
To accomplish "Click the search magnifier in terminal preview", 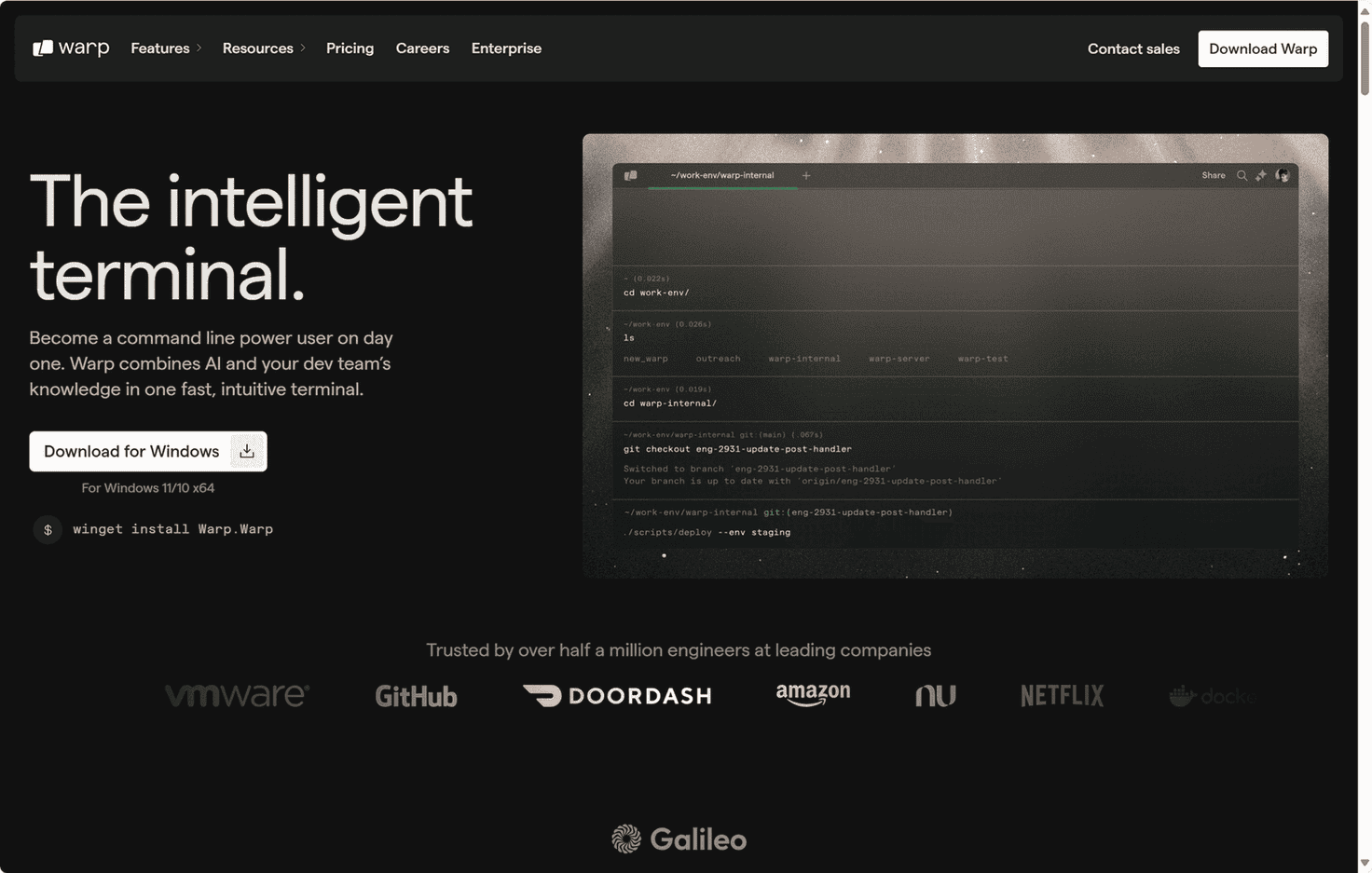I will coord(1242,175).
